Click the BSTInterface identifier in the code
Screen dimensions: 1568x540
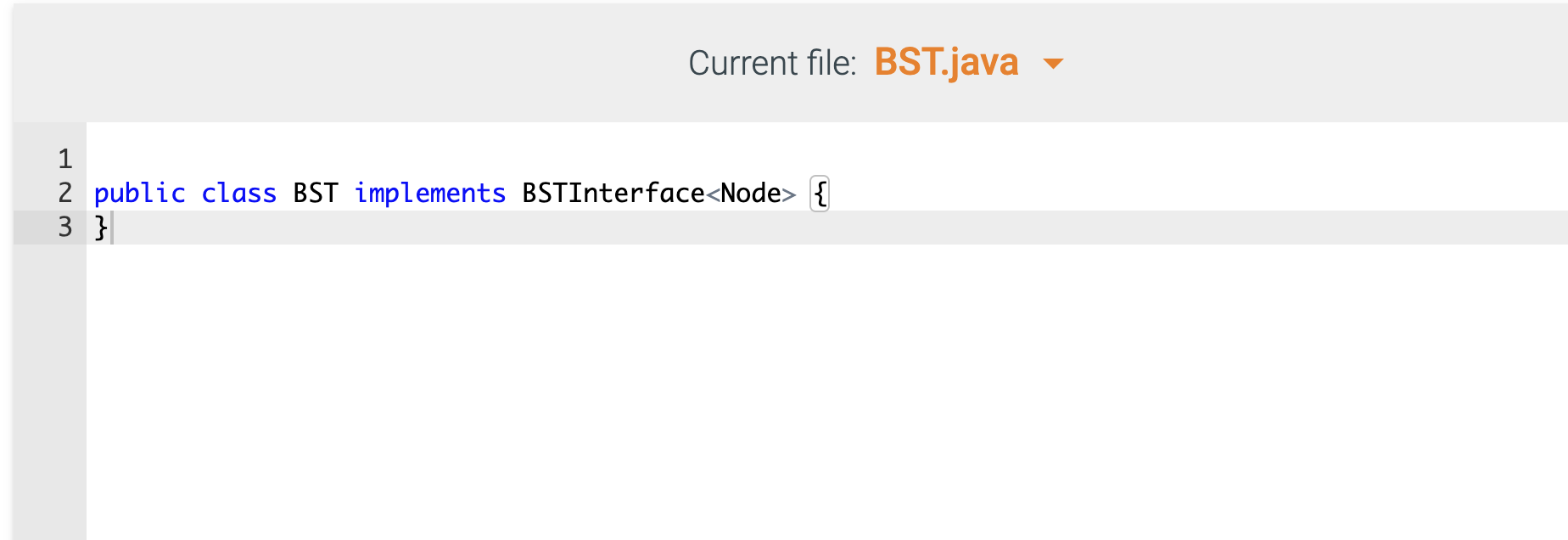613,194
